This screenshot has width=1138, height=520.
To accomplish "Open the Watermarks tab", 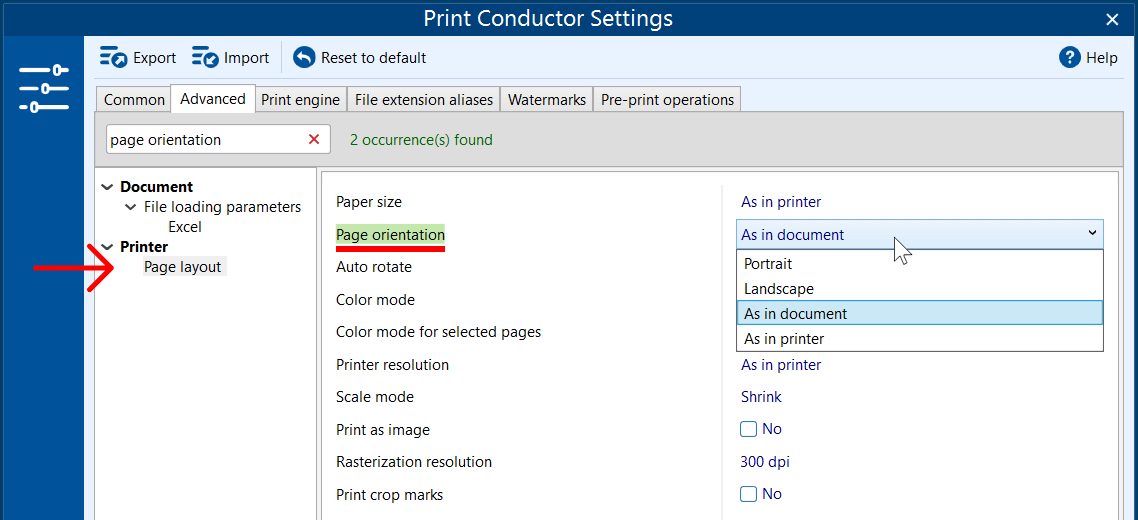I will point(546,100).
